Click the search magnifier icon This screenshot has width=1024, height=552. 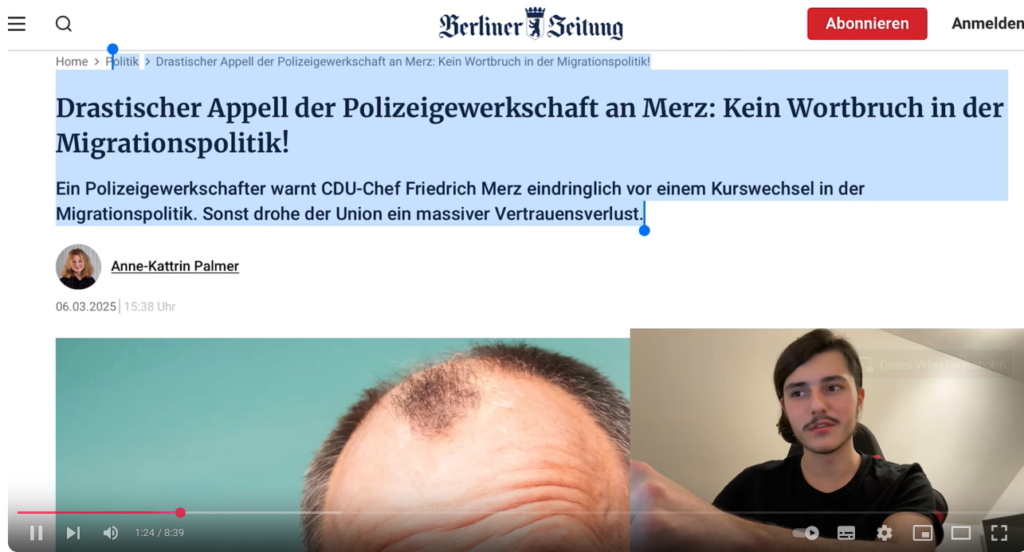(63, 24)
